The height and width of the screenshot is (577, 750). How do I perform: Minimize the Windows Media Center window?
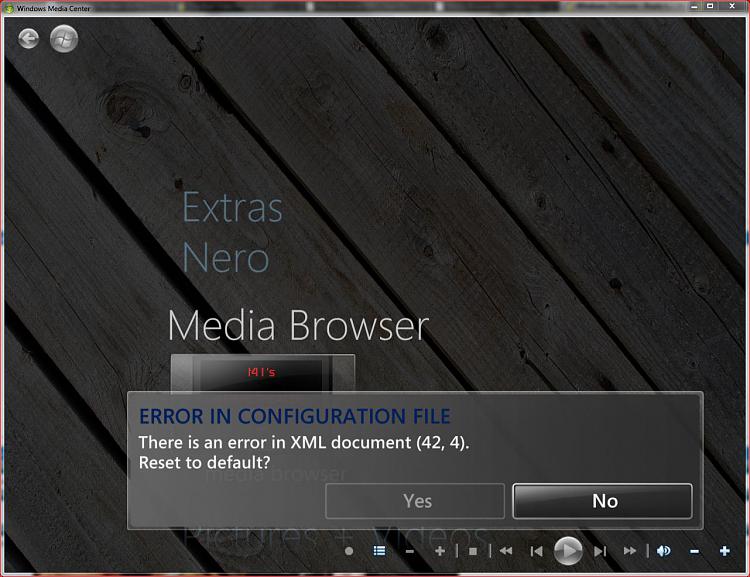tap(694, 6)
